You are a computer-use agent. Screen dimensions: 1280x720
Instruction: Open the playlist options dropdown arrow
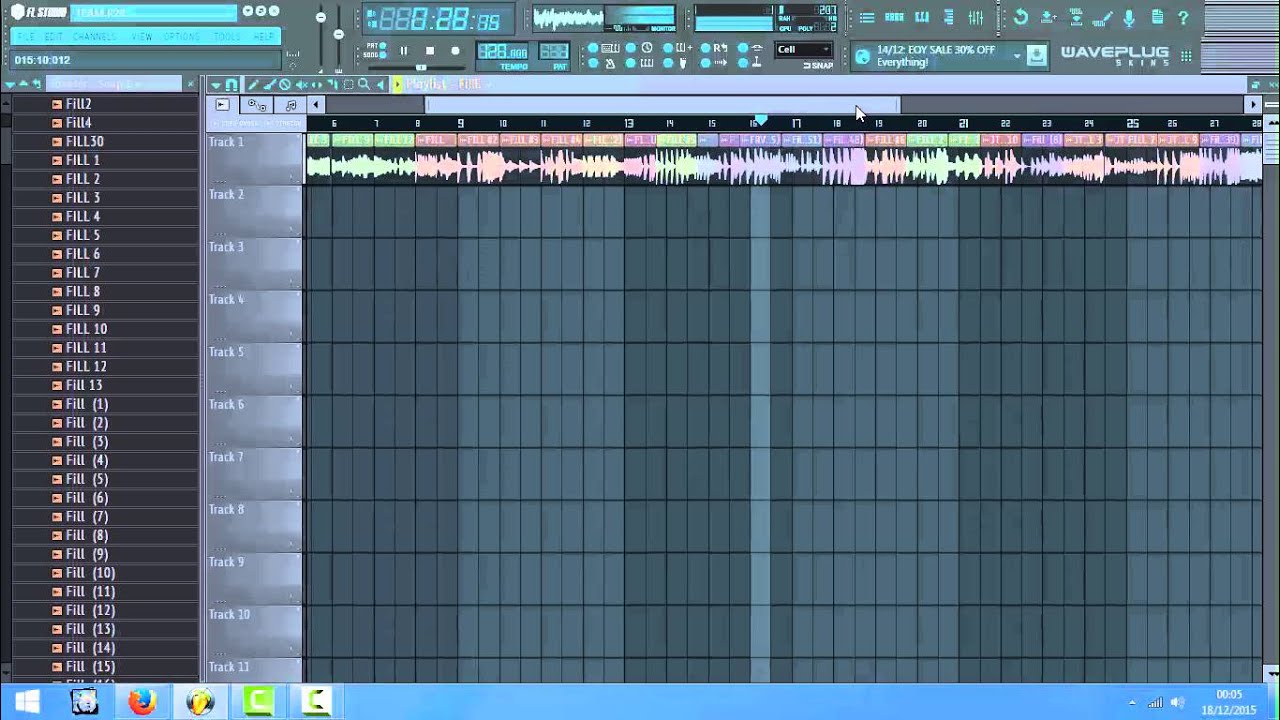pyautogui.click(x=215, y=86)
